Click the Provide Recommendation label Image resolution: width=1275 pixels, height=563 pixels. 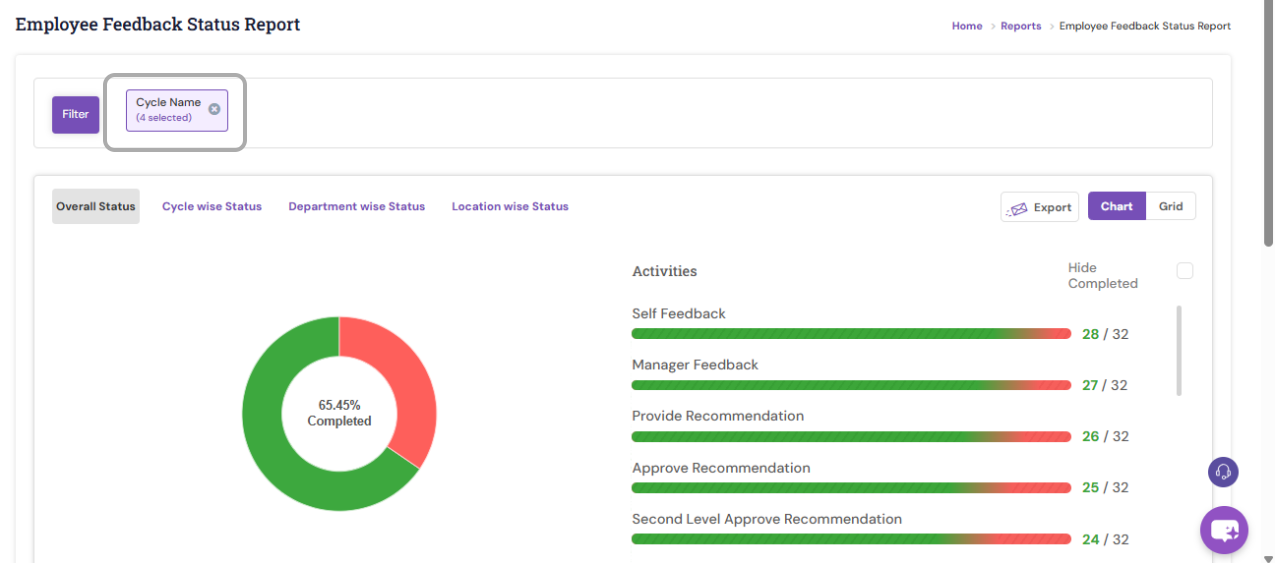tap(718, 416)
